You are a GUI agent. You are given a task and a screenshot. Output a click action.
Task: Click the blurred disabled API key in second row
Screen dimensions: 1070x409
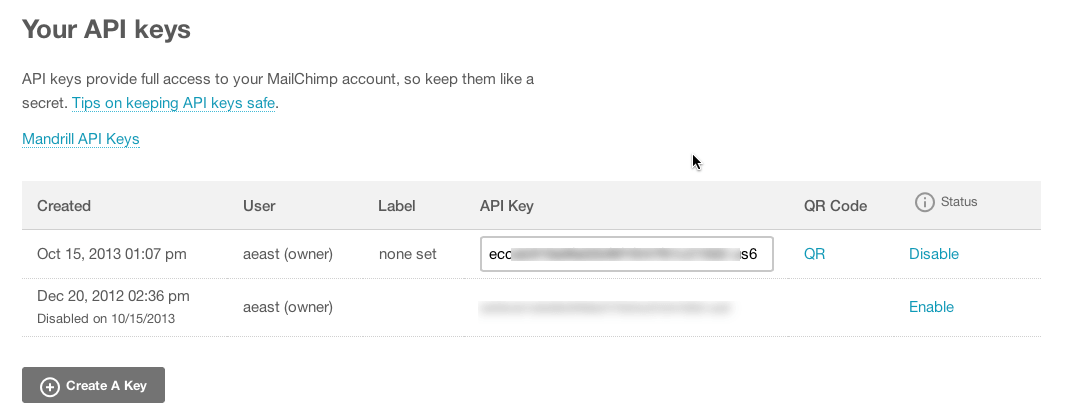[x=605, y=308]
